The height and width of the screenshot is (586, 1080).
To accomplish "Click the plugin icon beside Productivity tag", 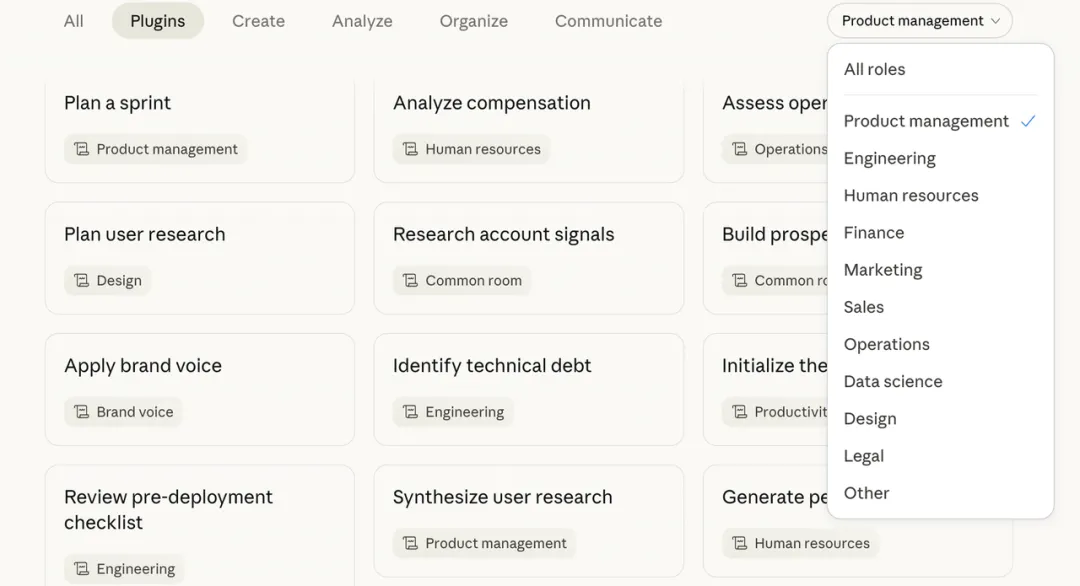I will [740, 412].
